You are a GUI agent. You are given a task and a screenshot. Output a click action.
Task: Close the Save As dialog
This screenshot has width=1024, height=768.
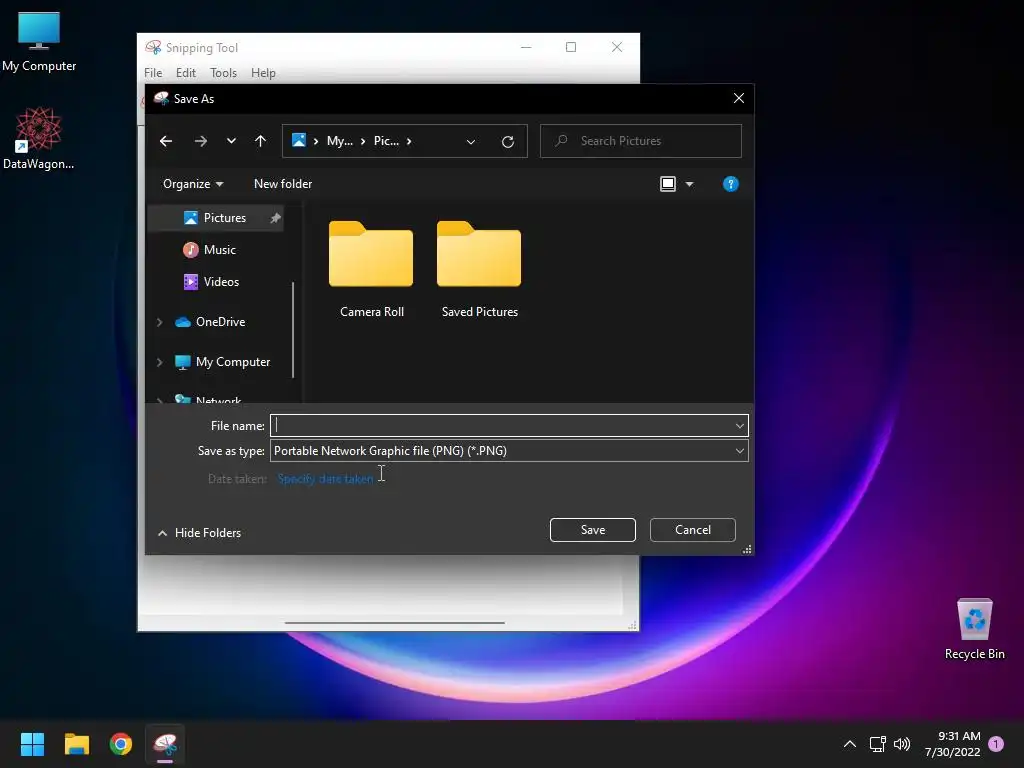739,98
